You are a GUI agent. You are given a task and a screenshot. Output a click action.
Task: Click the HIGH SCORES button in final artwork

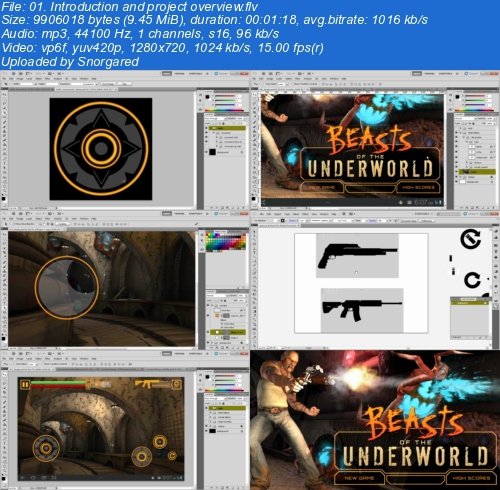471,478
